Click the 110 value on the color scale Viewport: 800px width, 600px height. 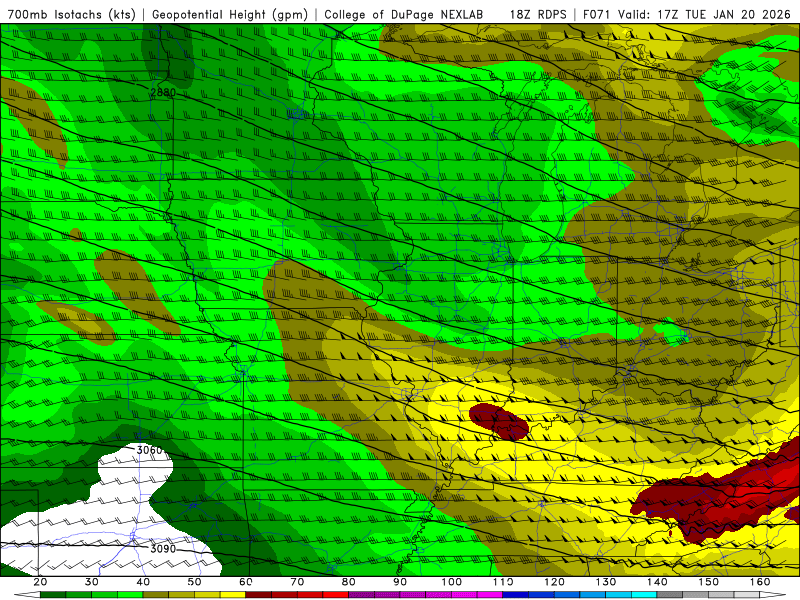click(503, 582)
